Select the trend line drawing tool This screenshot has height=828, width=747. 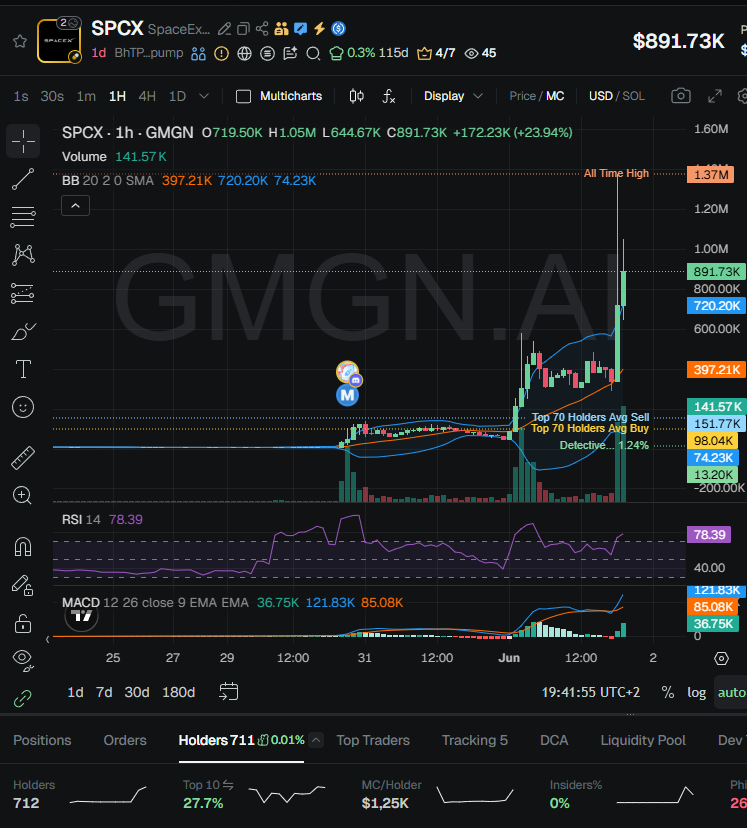tap(23, 180)
